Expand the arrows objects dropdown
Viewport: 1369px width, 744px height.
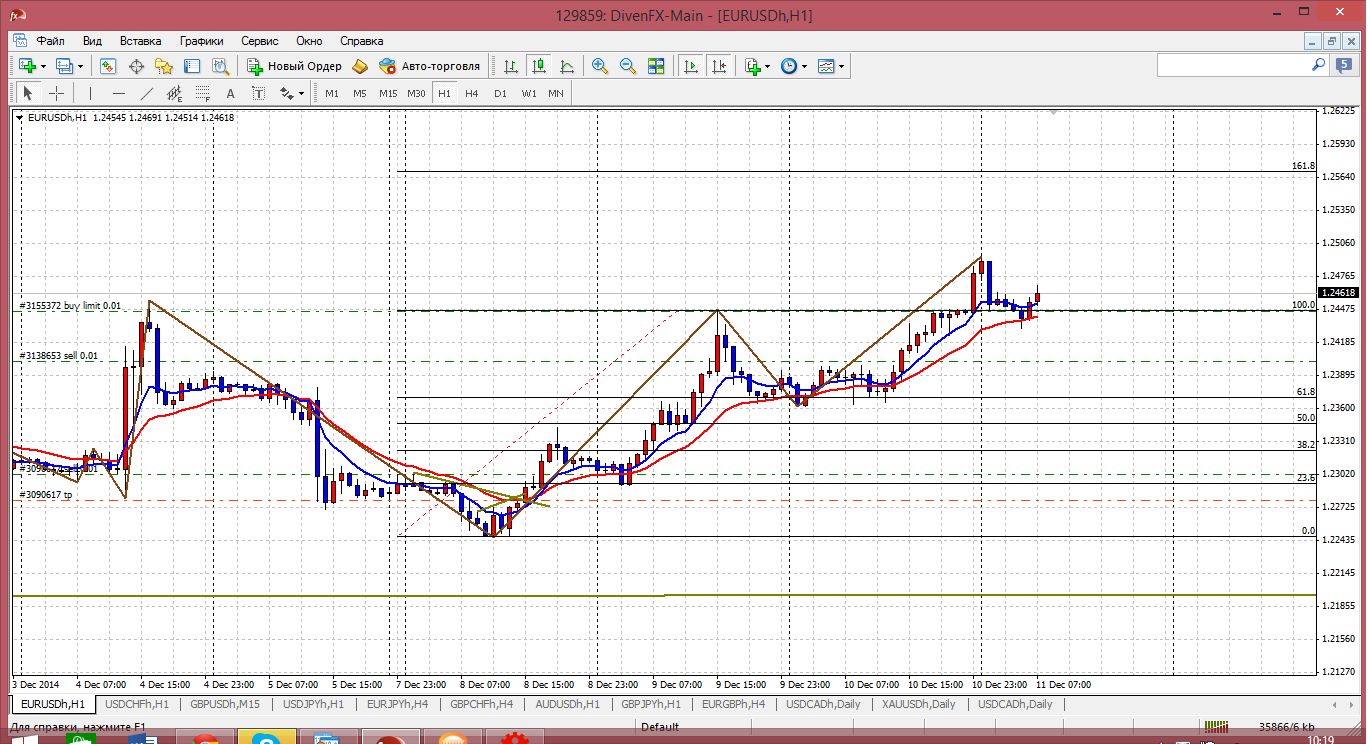[301, 93]
